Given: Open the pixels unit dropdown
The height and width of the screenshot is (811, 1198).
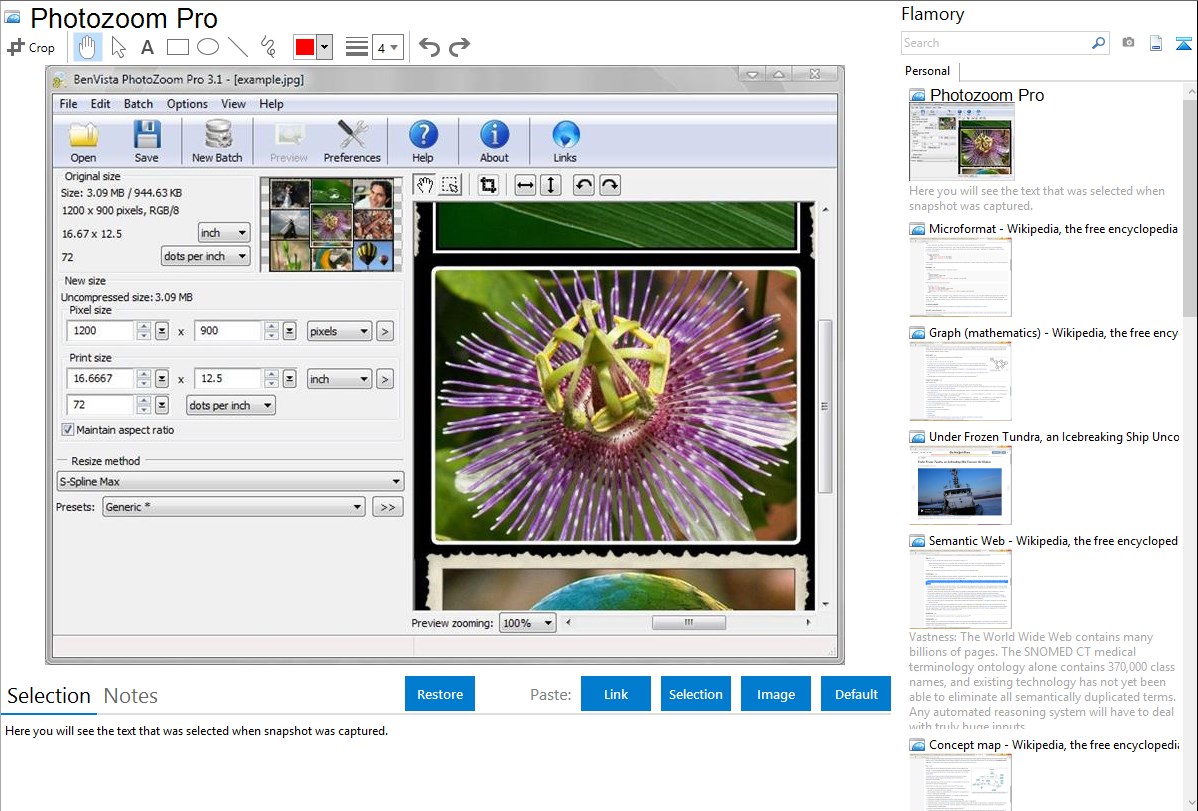Looking at the screenshot, I should pos(339,331).
